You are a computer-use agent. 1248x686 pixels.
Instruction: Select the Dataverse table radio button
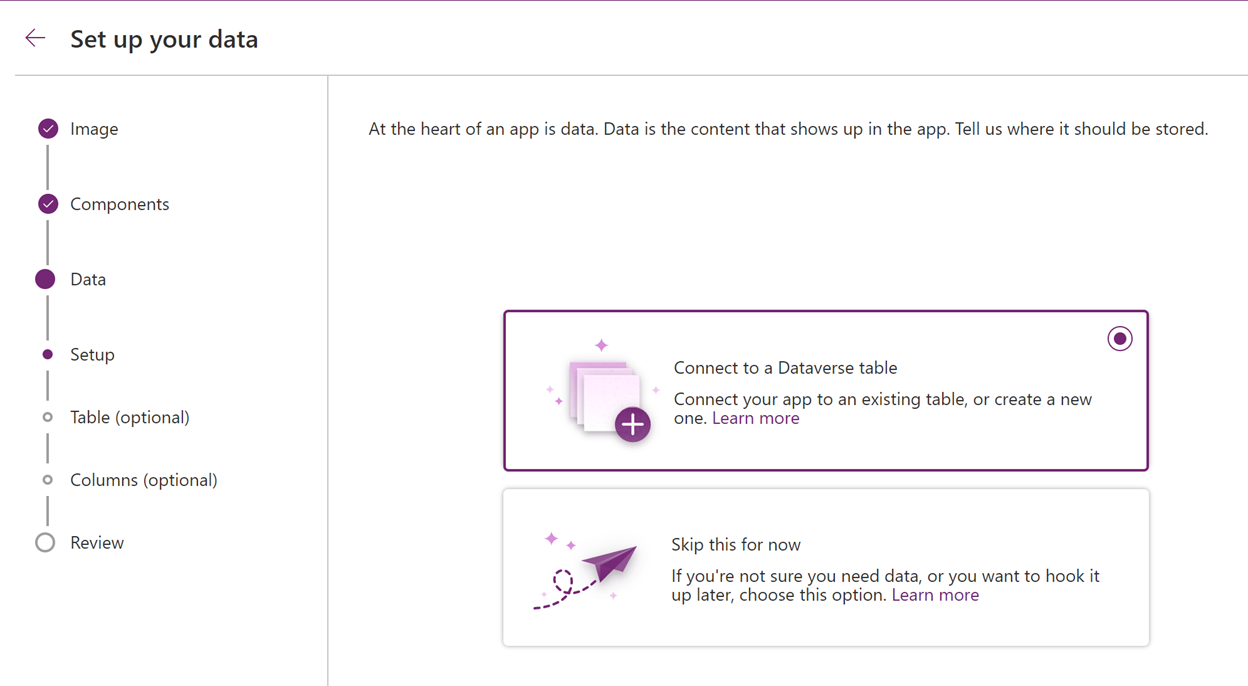point(1120,339)
